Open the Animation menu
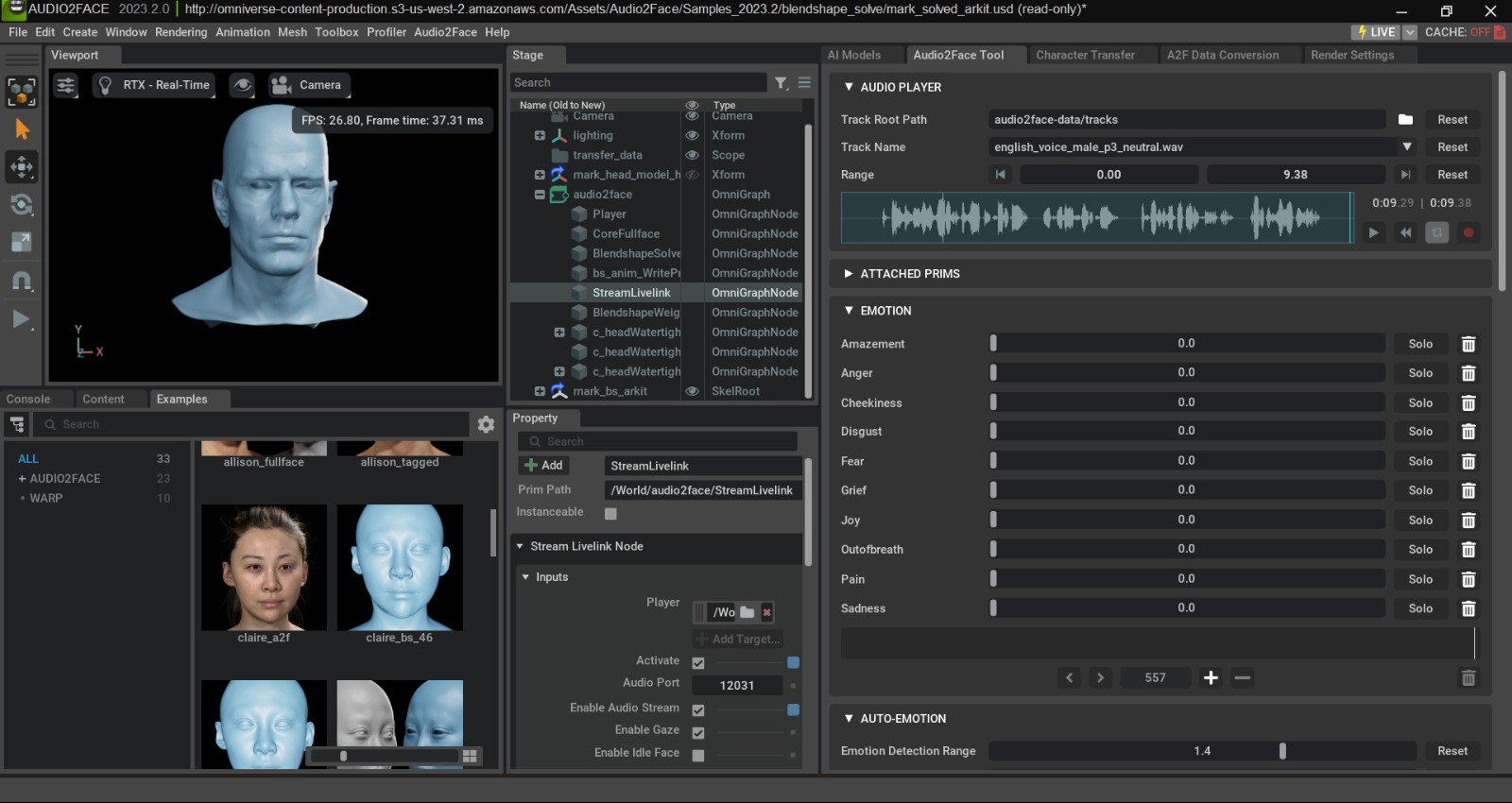This screenshot has height=803, width=1512. click(x=242, y=32)
